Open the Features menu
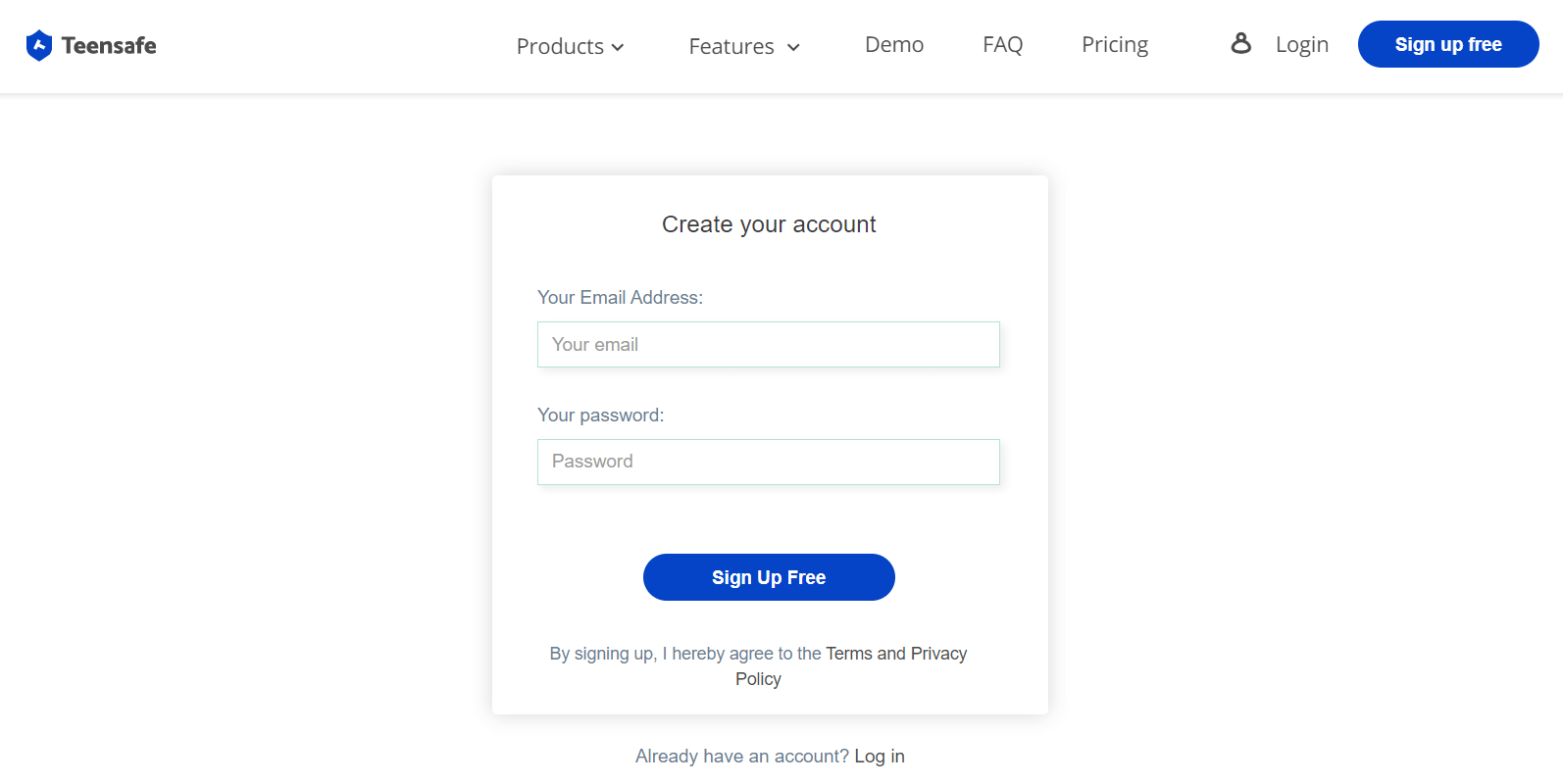1563x784 pixels. coord(731,46)
